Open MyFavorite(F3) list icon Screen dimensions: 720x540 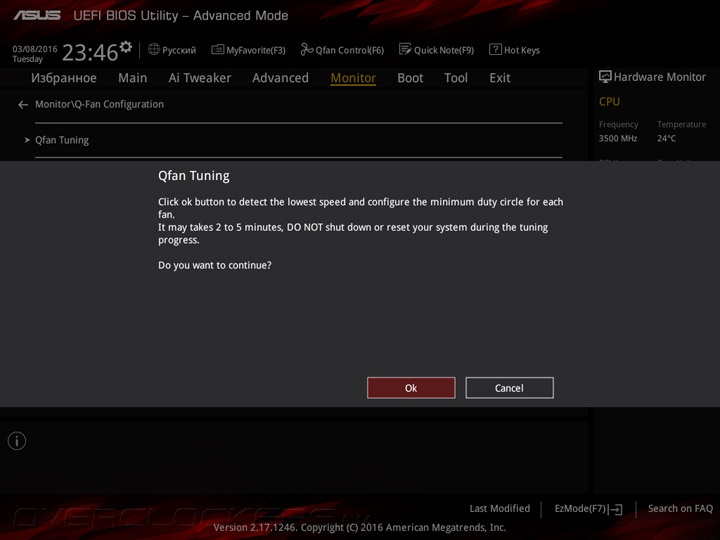click(217, 50)
